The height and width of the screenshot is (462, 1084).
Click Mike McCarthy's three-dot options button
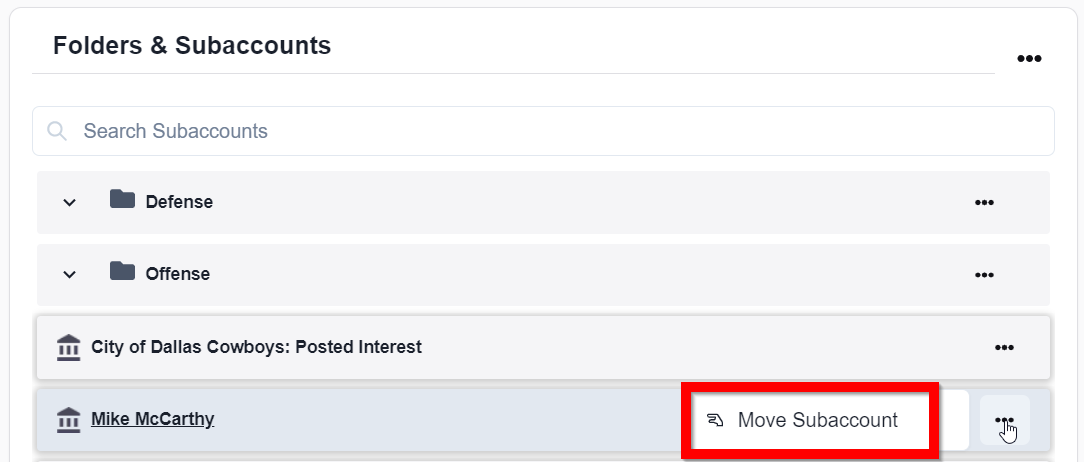coord(1005,420)
